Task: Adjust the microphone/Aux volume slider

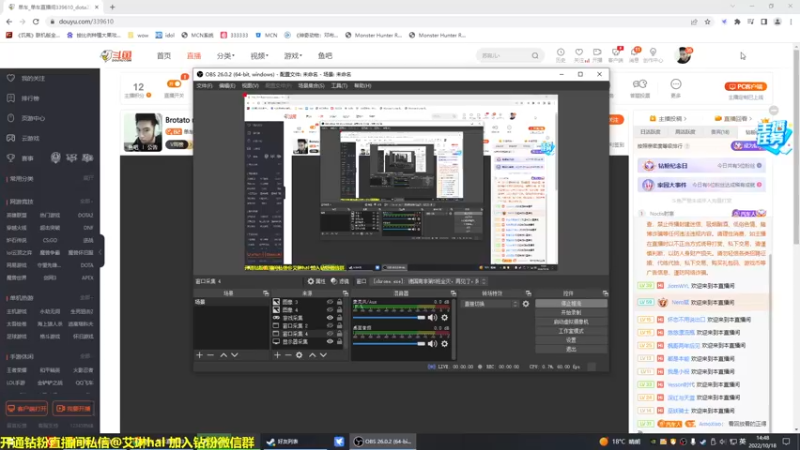Action: coord(389,318)
